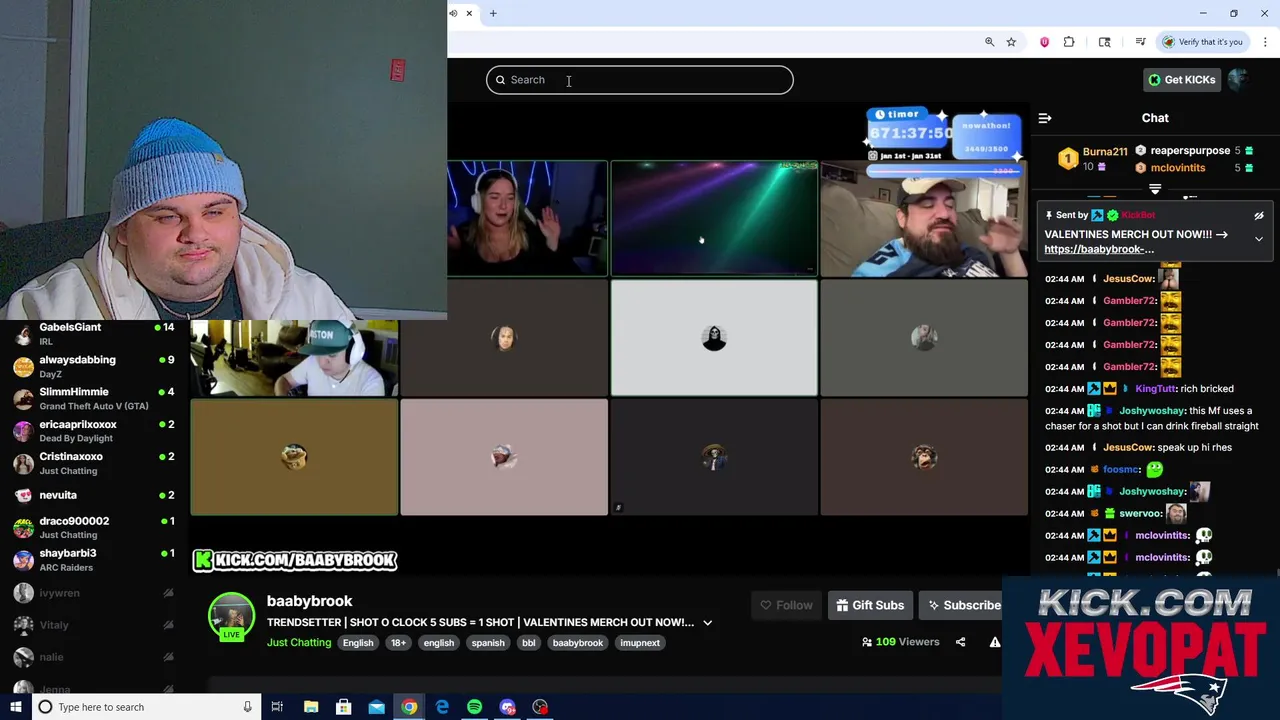This screenshot has height=720, width=1280.
Task: Click KingTutt username in chat
Action: (1155, 389)
